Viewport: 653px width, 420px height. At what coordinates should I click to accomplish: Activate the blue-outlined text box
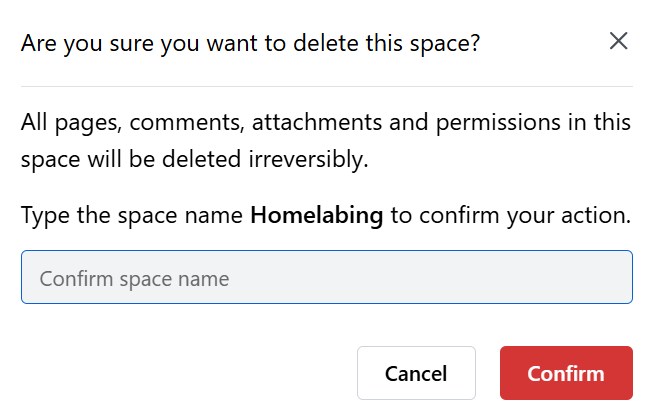coord(327,277)
